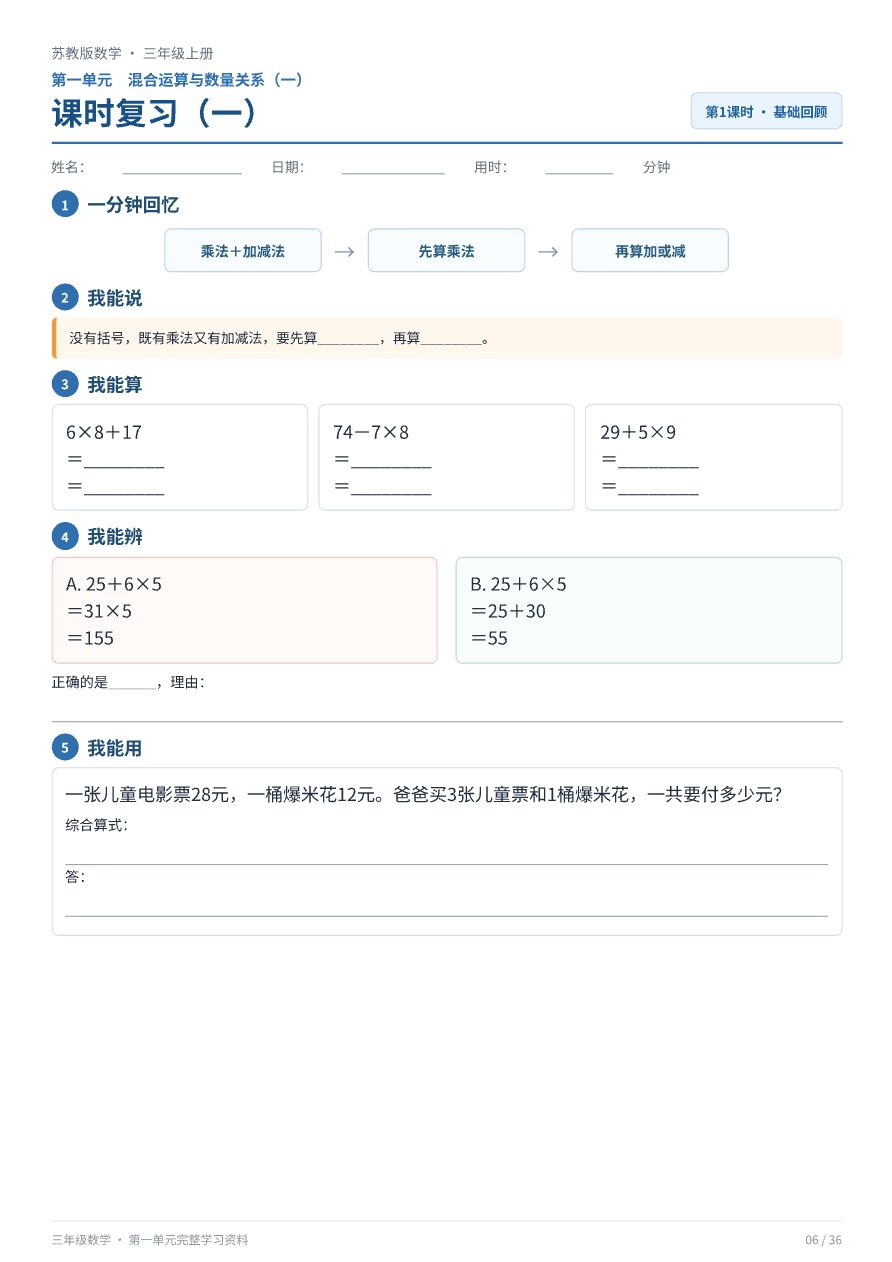Select the 乘法+加减法 flow box
This screenshot has height=1262, width=892.
(243, 251)
